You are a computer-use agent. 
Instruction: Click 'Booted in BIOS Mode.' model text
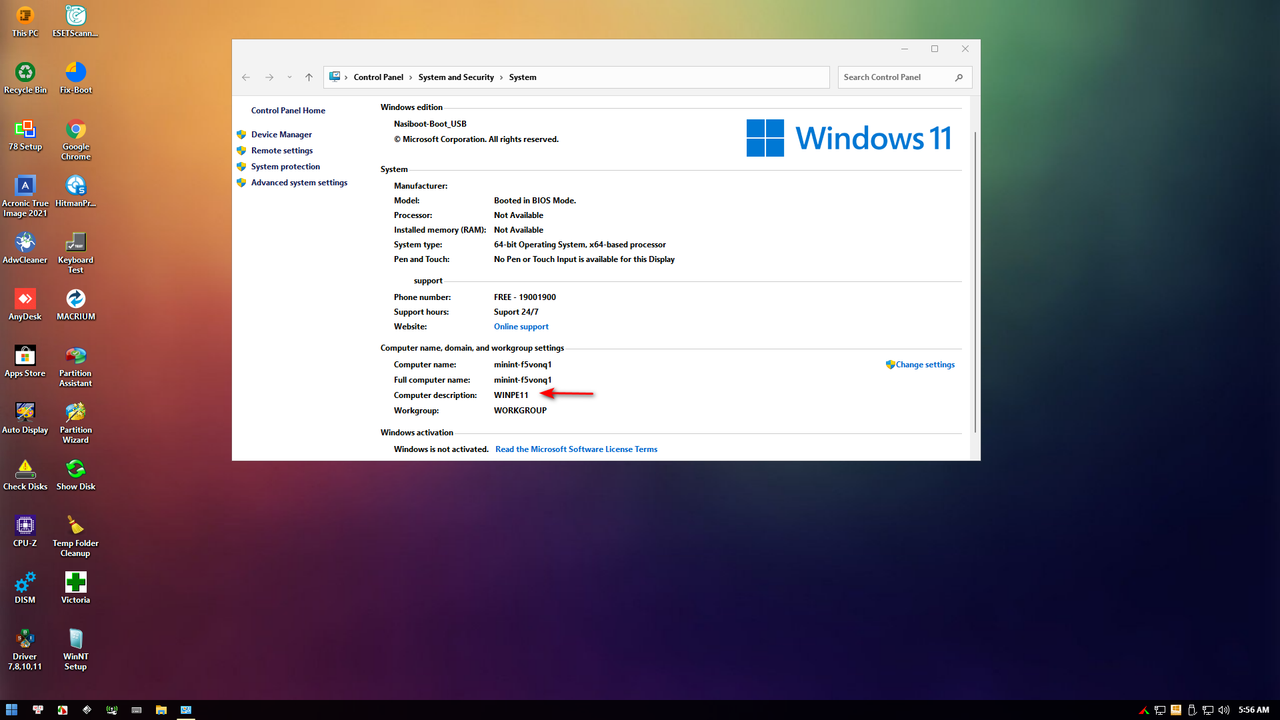pyautogui.click(x=535, y=200)
